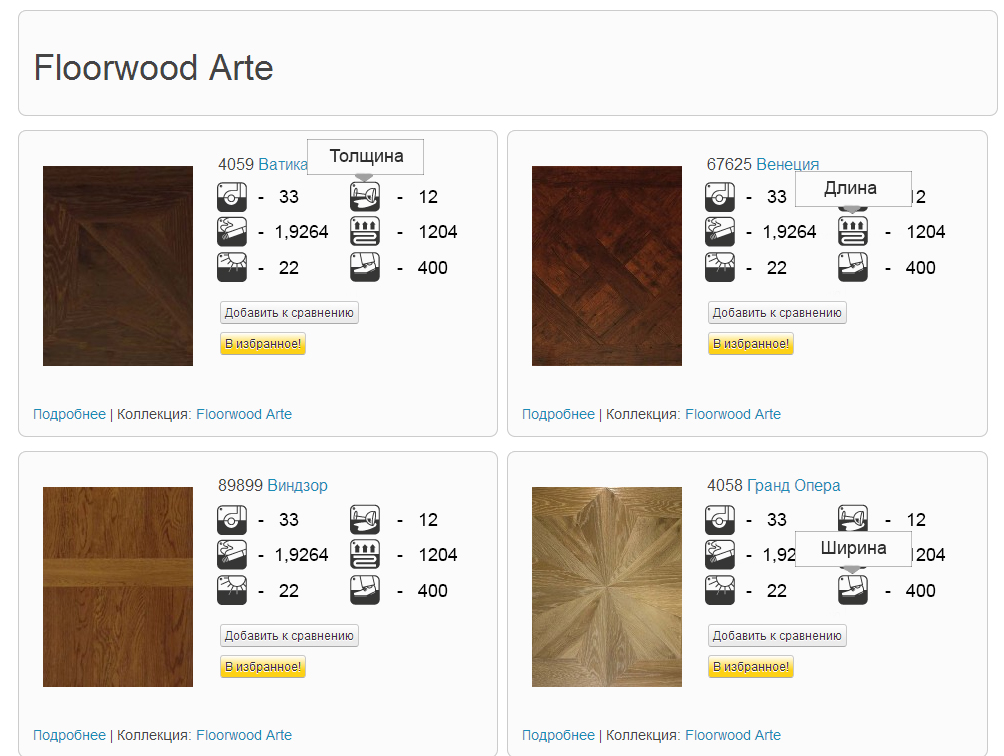Viewport: 1004px width, 756px height.
Task: Click value 12 in product 4059 card
Action: click(x=428, y=197)
